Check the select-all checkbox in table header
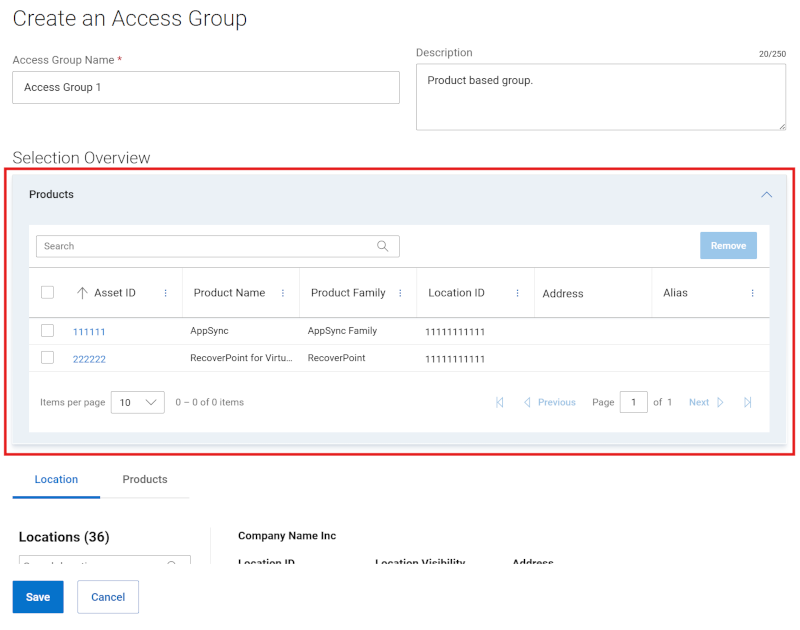The width and height of the screenshot is (800, 630). (47, 292)
